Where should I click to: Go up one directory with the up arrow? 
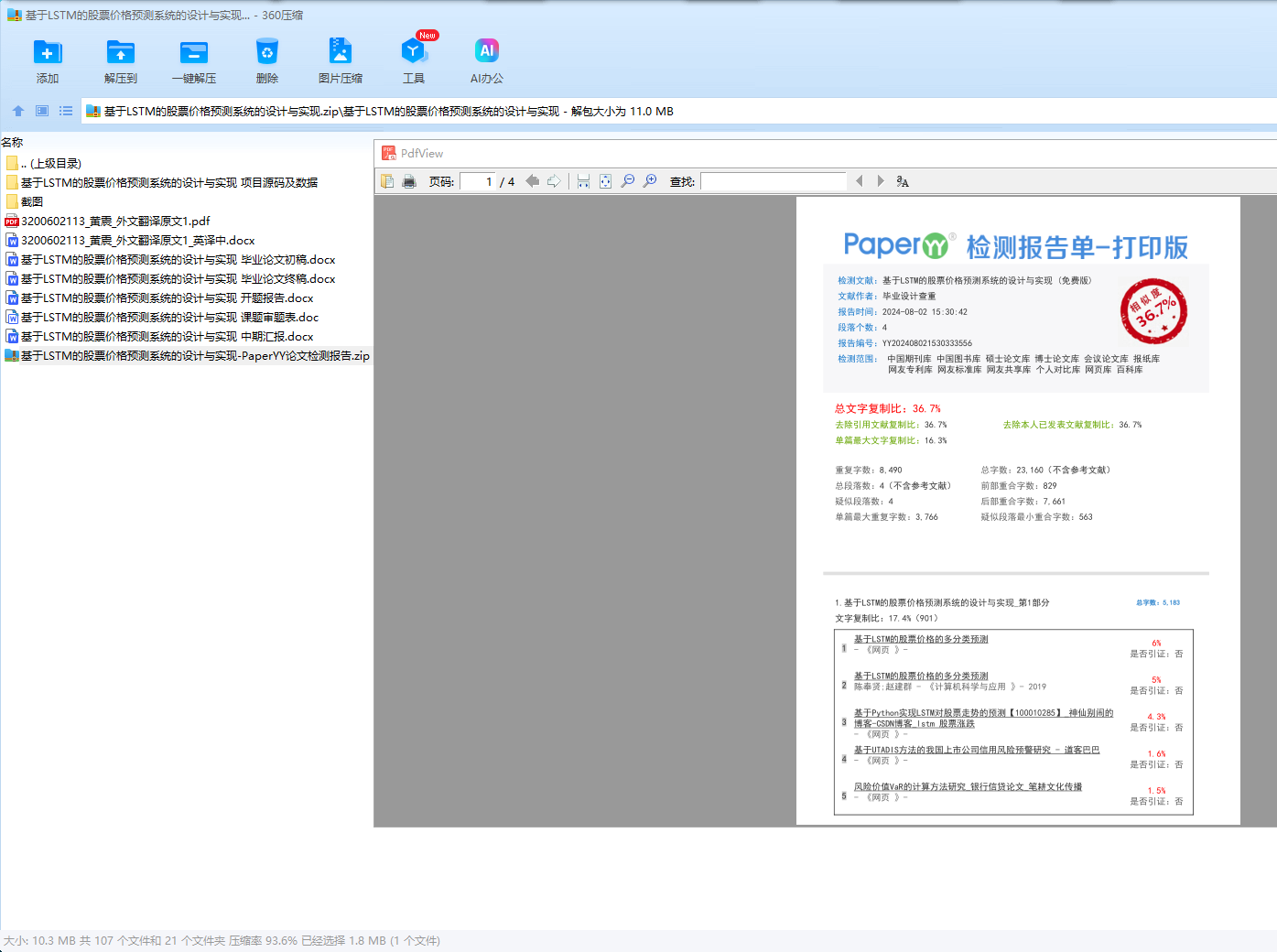point(18,111)
